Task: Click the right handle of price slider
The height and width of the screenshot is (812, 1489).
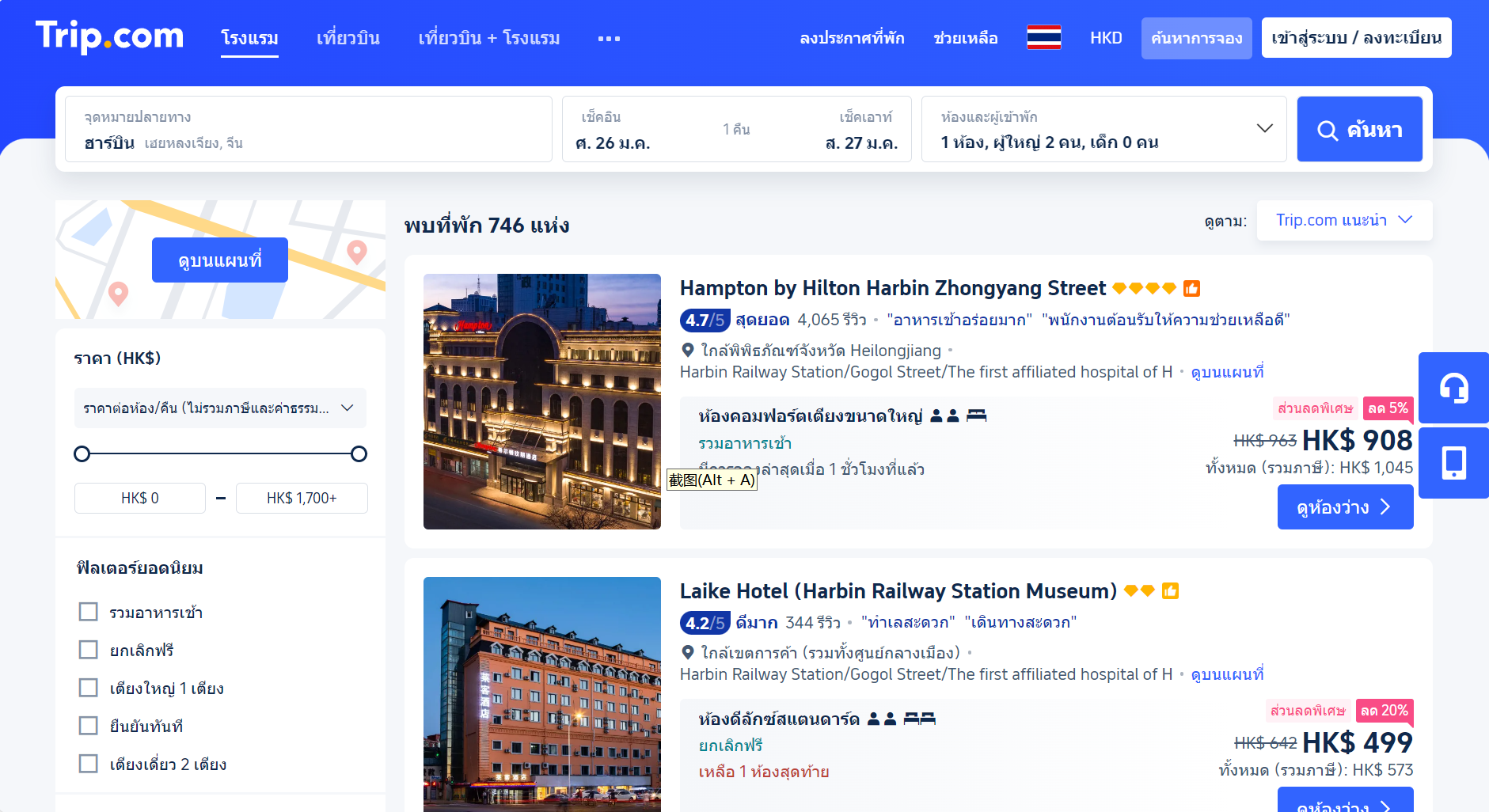Action: click(x=359, y=453)
